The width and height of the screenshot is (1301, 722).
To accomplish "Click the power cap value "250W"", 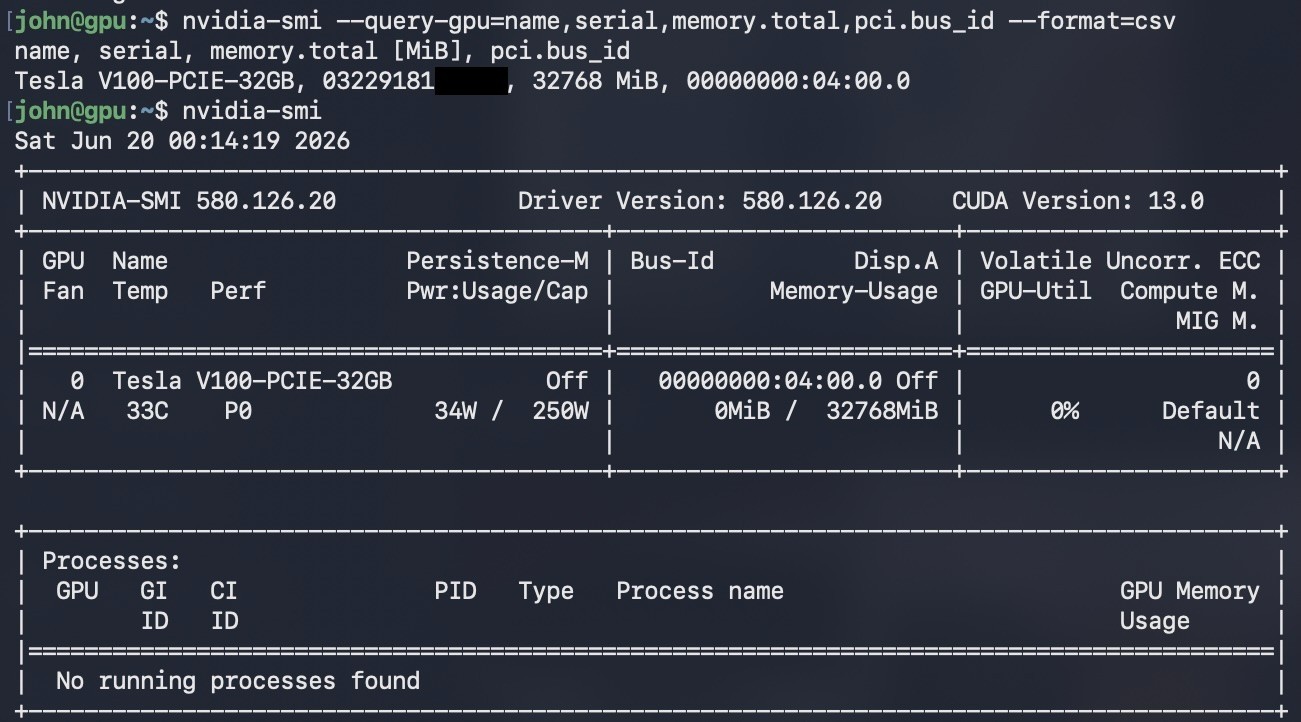I will pos(560,410).
